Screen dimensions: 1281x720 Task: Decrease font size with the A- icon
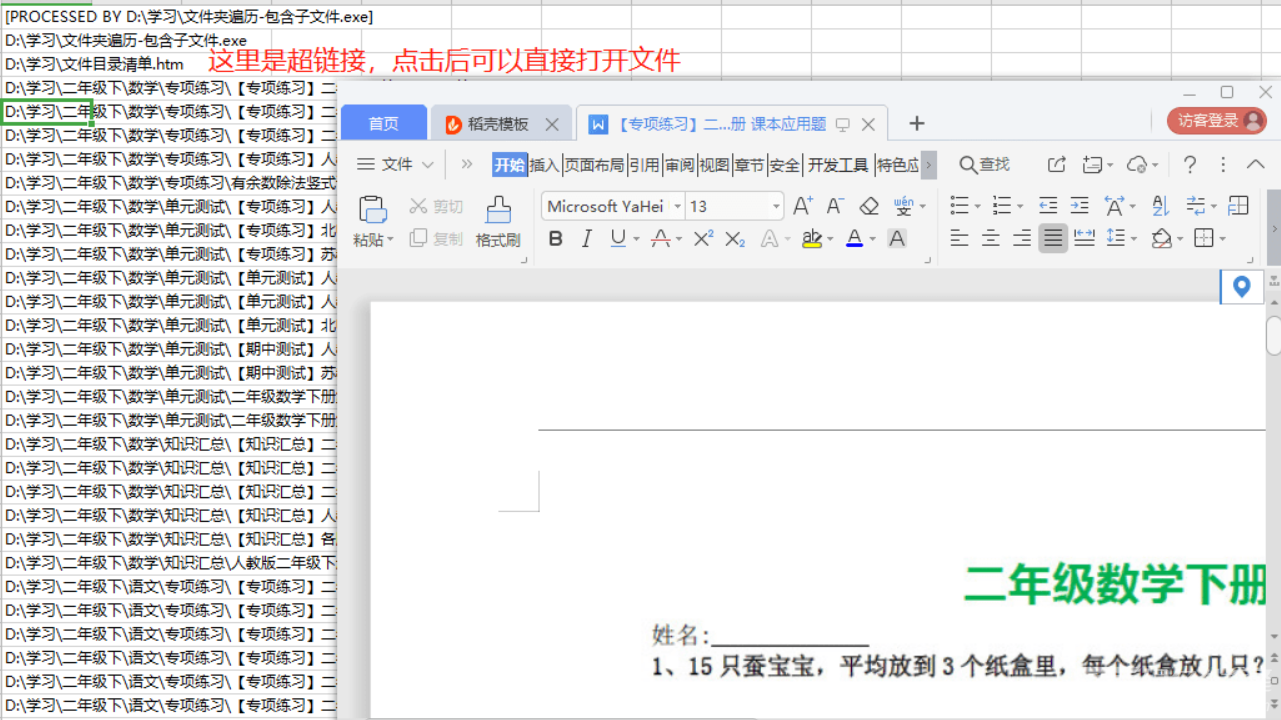coord(835,206)
